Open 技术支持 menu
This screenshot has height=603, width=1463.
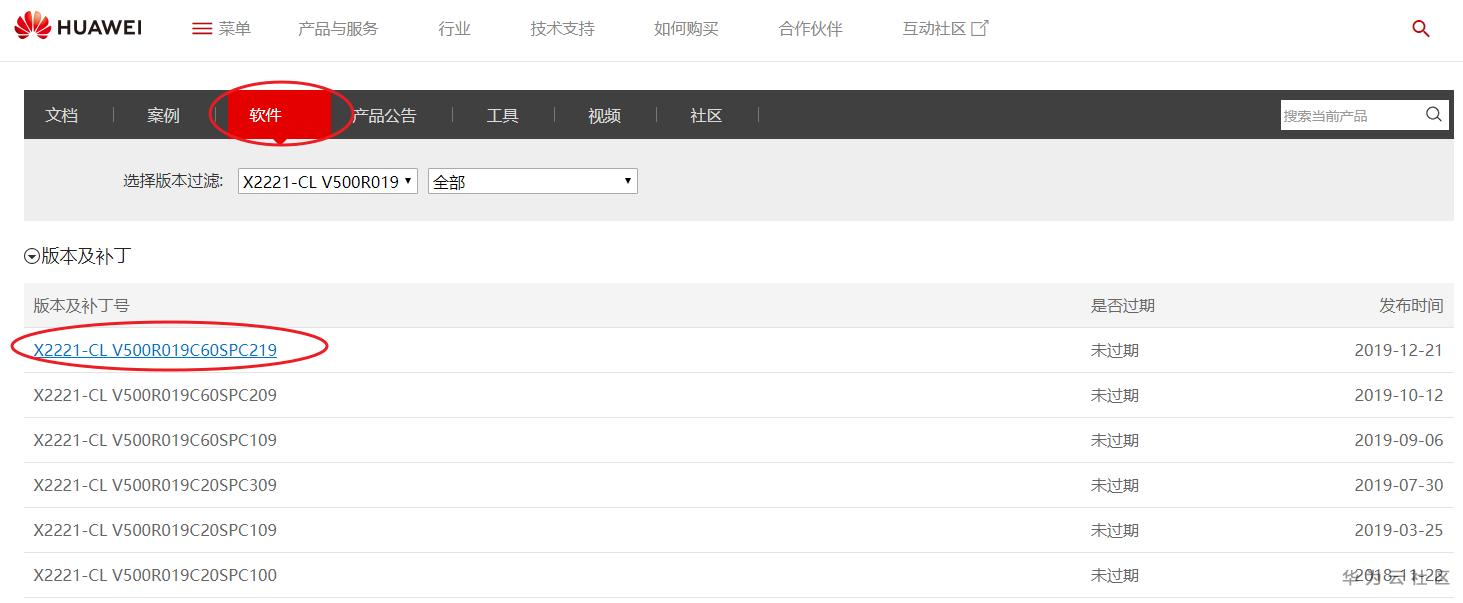coord(562,29)
